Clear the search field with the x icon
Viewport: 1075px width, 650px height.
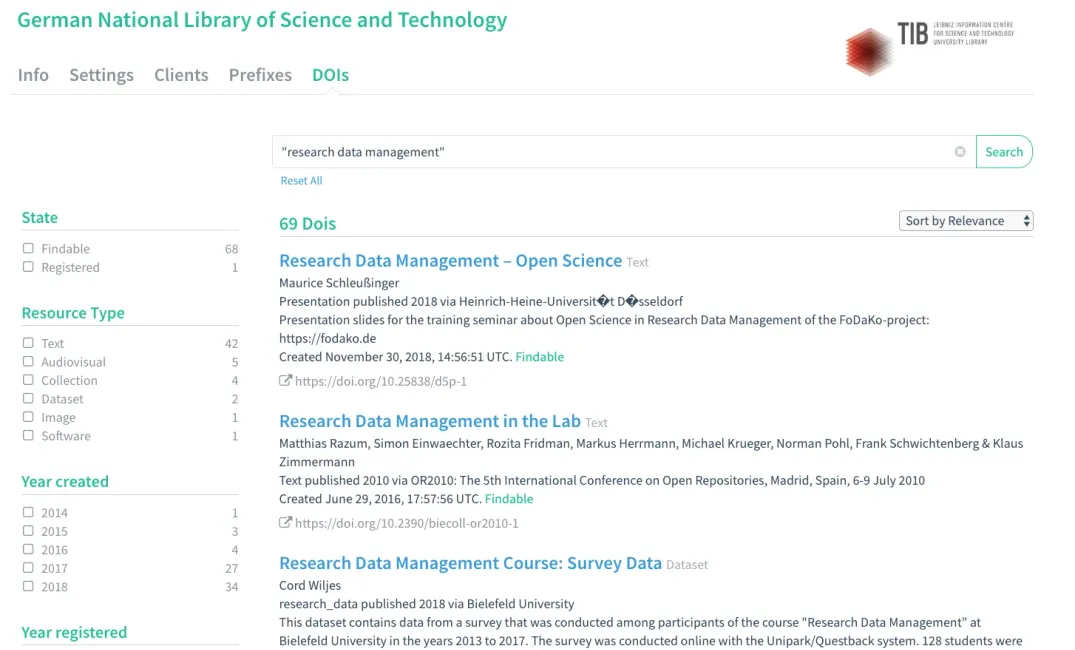[960, 152]
